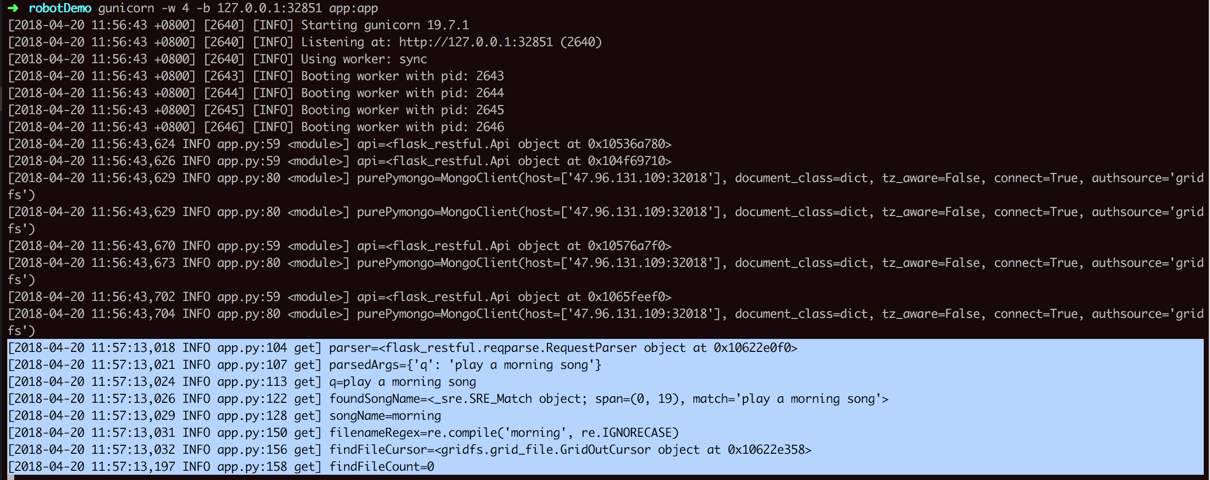The width and height of the screenshot is (1210, 480).
Task: Click the parsedArgs log entry
Action: (465, 365)
